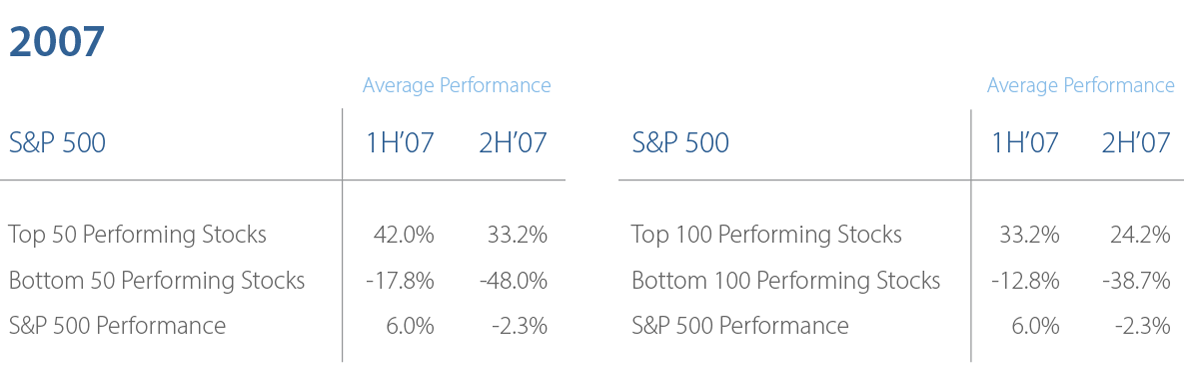Select the -17.8% value cell

400,281
